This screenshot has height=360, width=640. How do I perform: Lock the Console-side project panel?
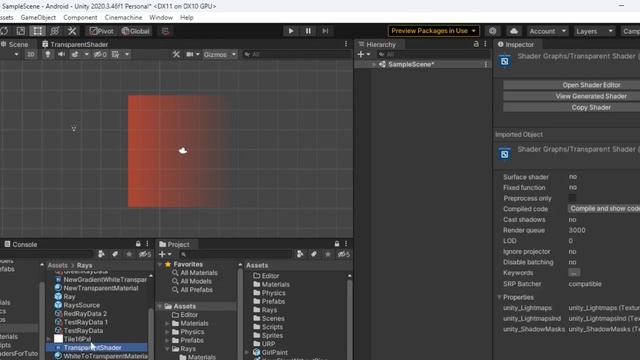coord(138,244)
